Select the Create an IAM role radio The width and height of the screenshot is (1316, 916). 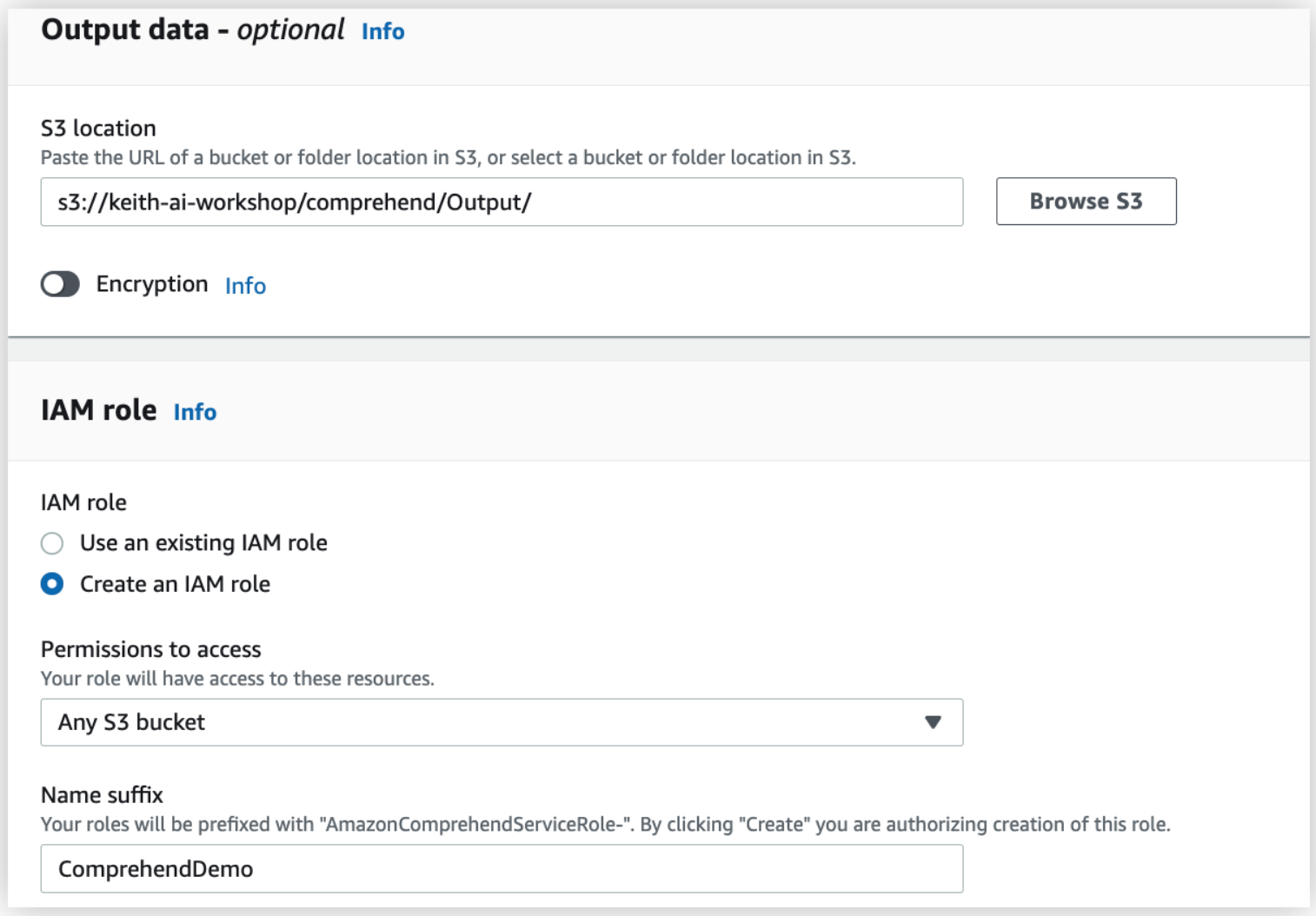(52, 584)
